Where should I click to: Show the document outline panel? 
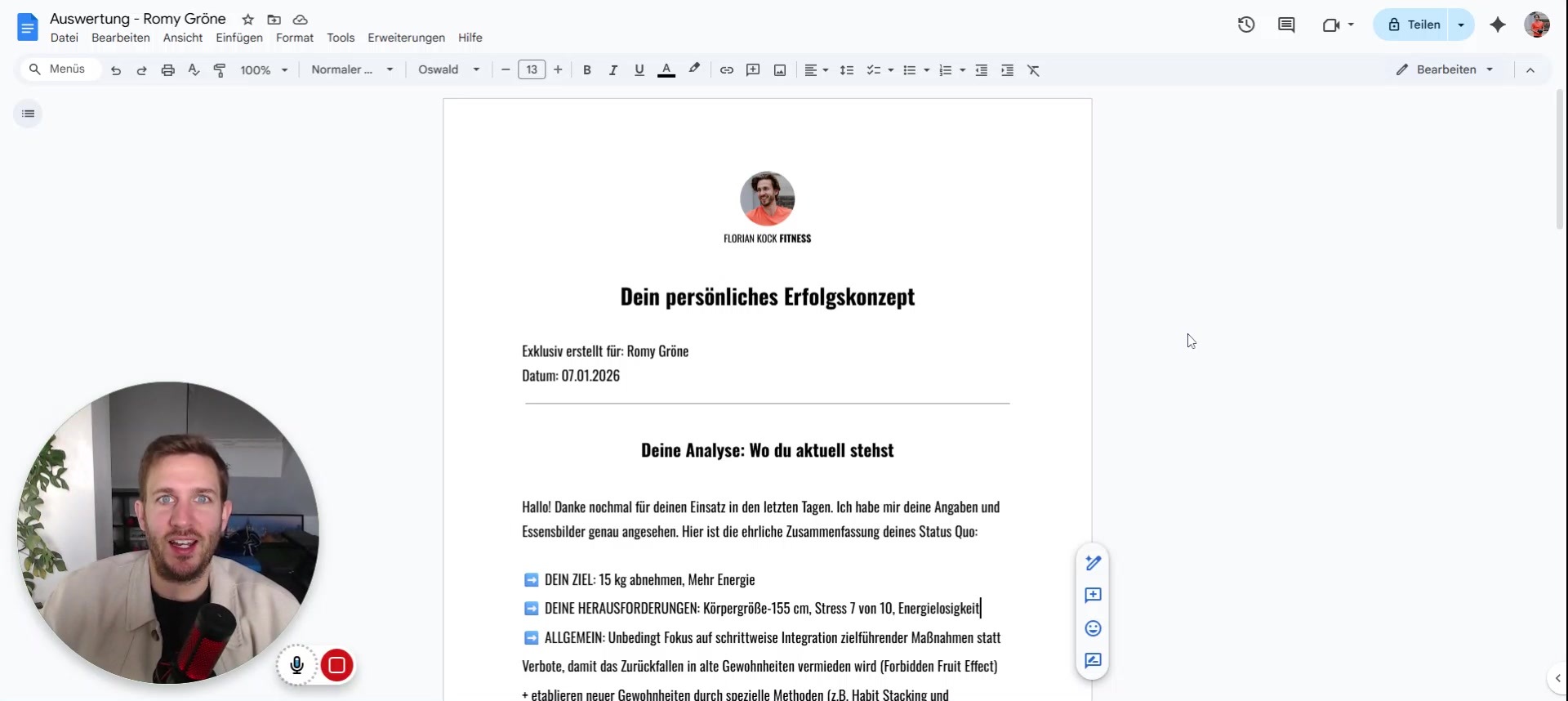tap(29, 114)
